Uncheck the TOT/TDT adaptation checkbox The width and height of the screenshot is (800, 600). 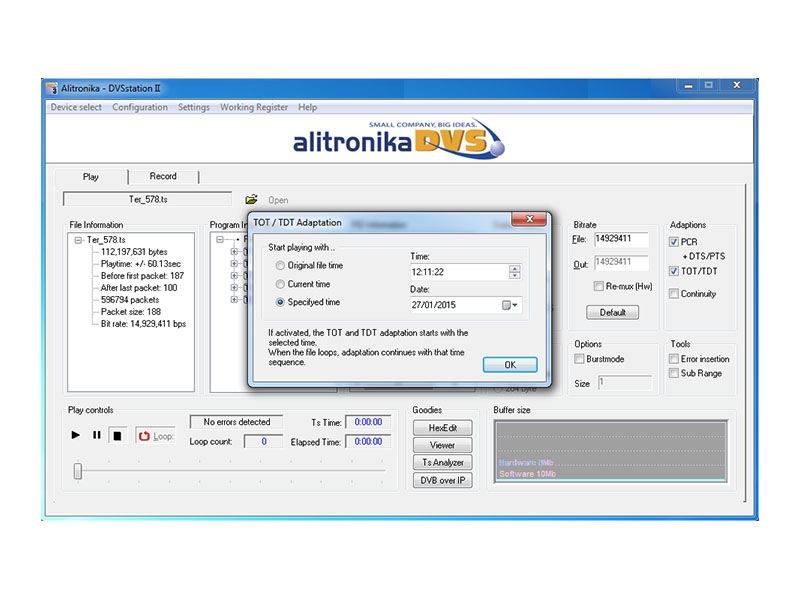(x=674, y=271)
